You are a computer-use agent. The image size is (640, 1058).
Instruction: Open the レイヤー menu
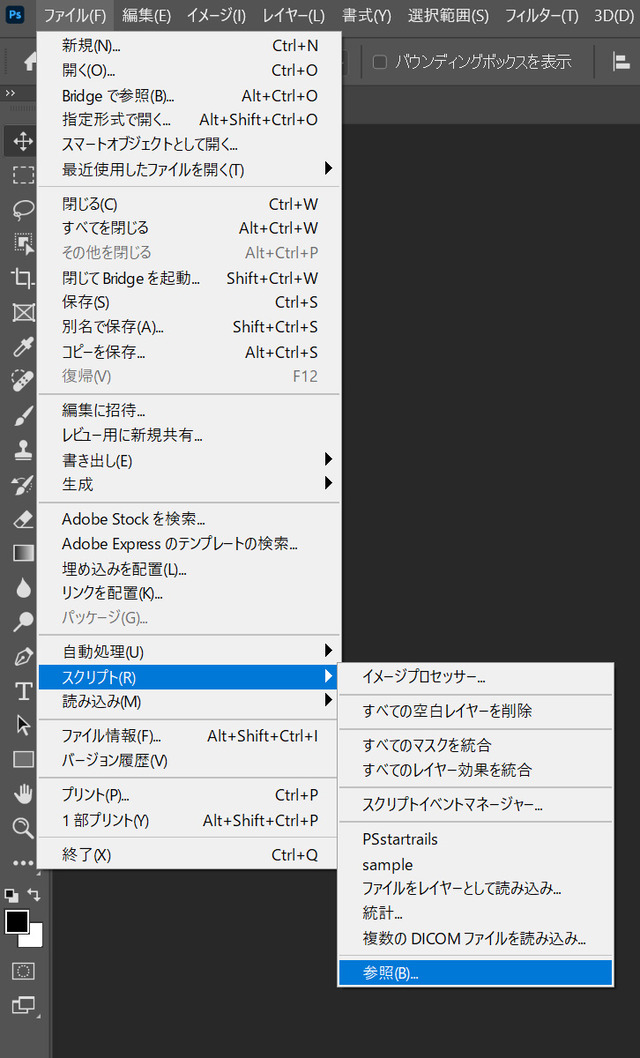click(293, 15)
